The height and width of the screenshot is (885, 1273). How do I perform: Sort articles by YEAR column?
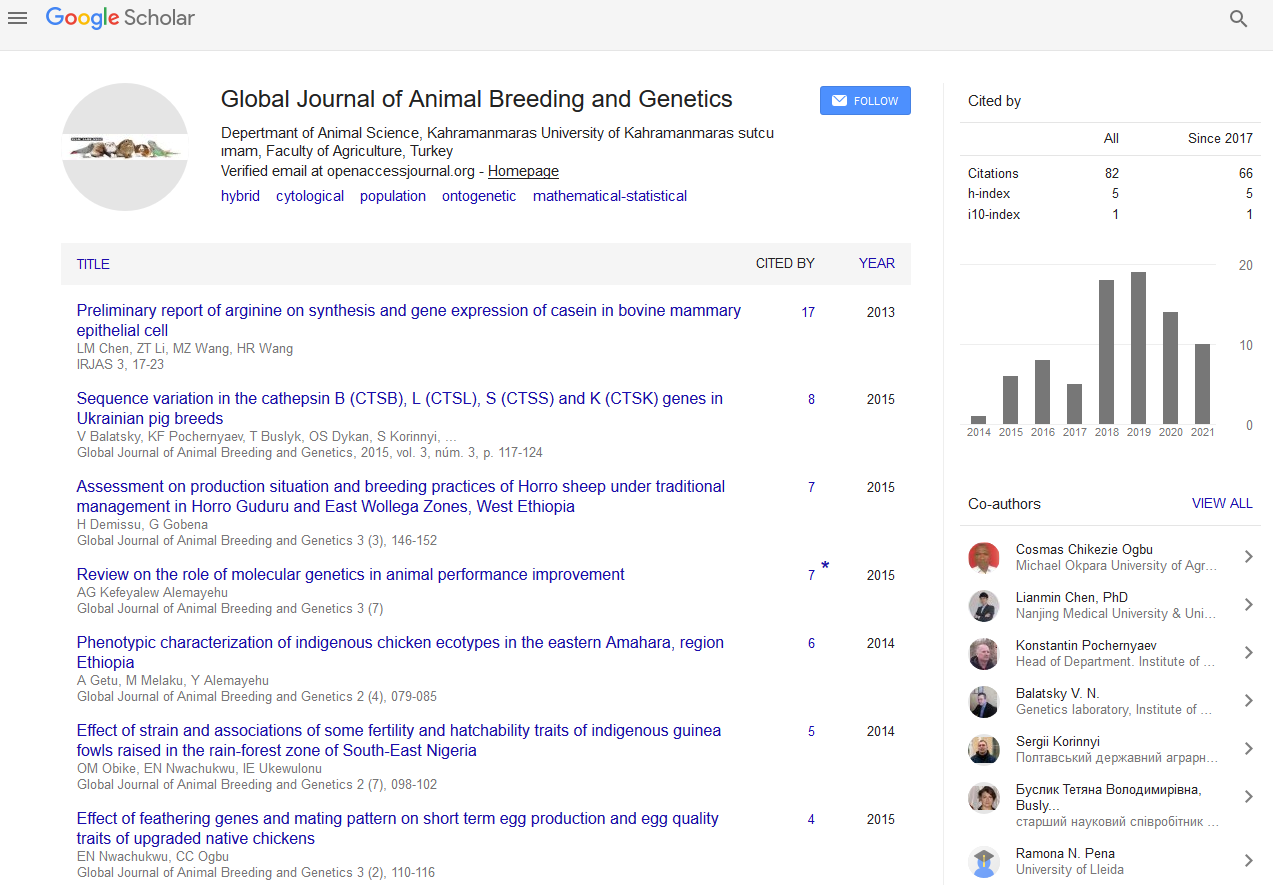pos(877,264)
